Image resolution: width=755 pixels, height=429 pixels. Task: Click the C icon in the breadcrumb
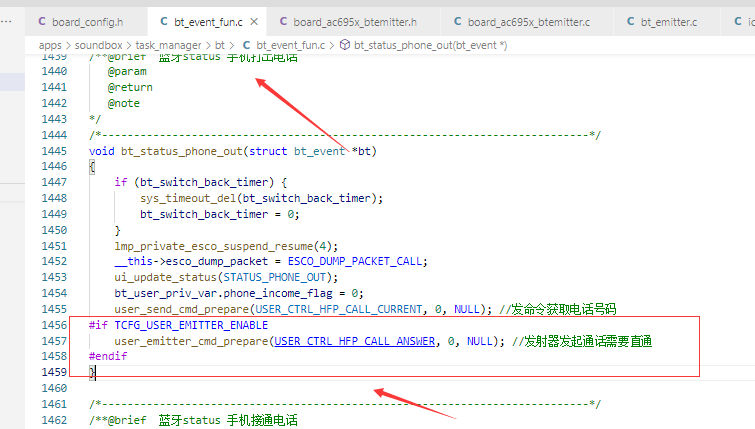tap(246, 45)
